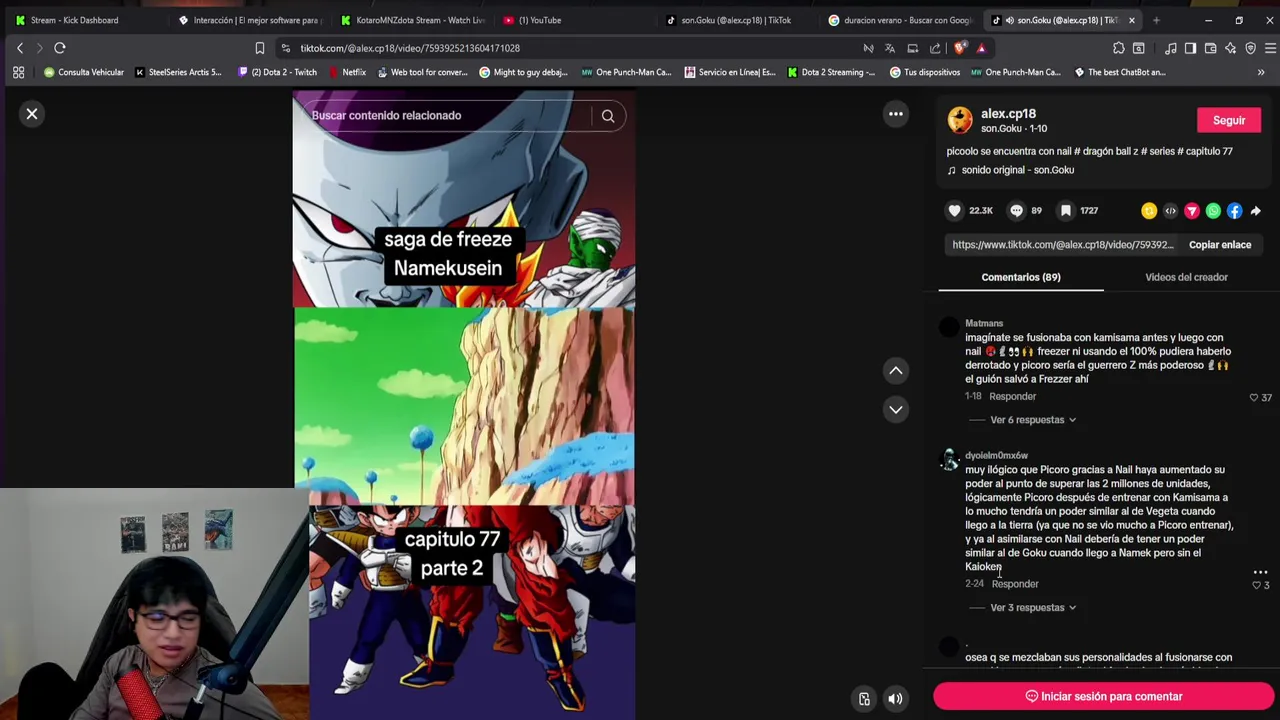
Task: Bookmark this page using the address bar bookmark icon
Action: [260, 48]
